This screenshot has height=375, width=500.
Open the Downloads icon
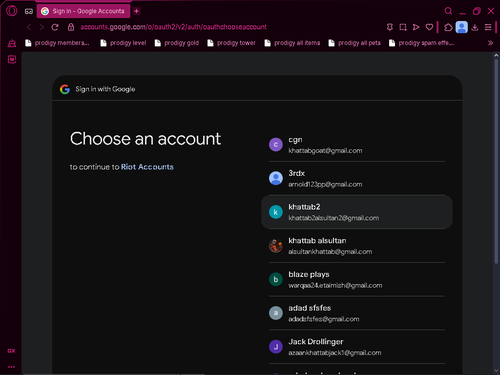(x=475, y=27)
